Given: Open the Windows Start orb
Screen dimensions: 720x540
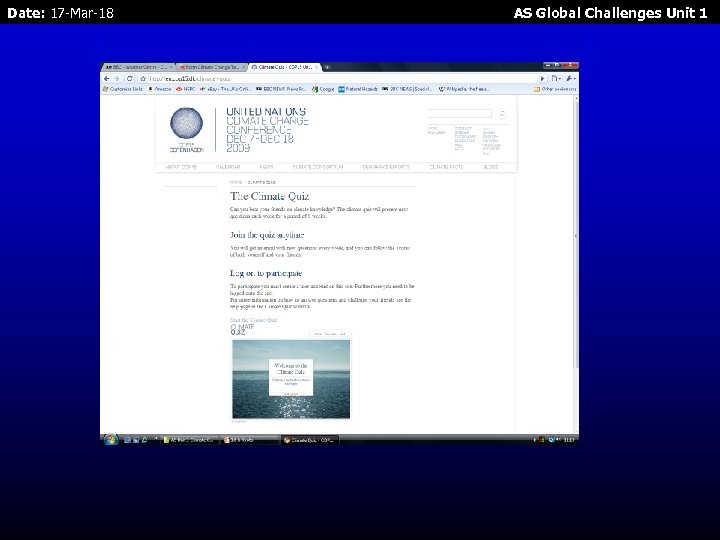Looking at the screenshot, I should click(111, 439).
